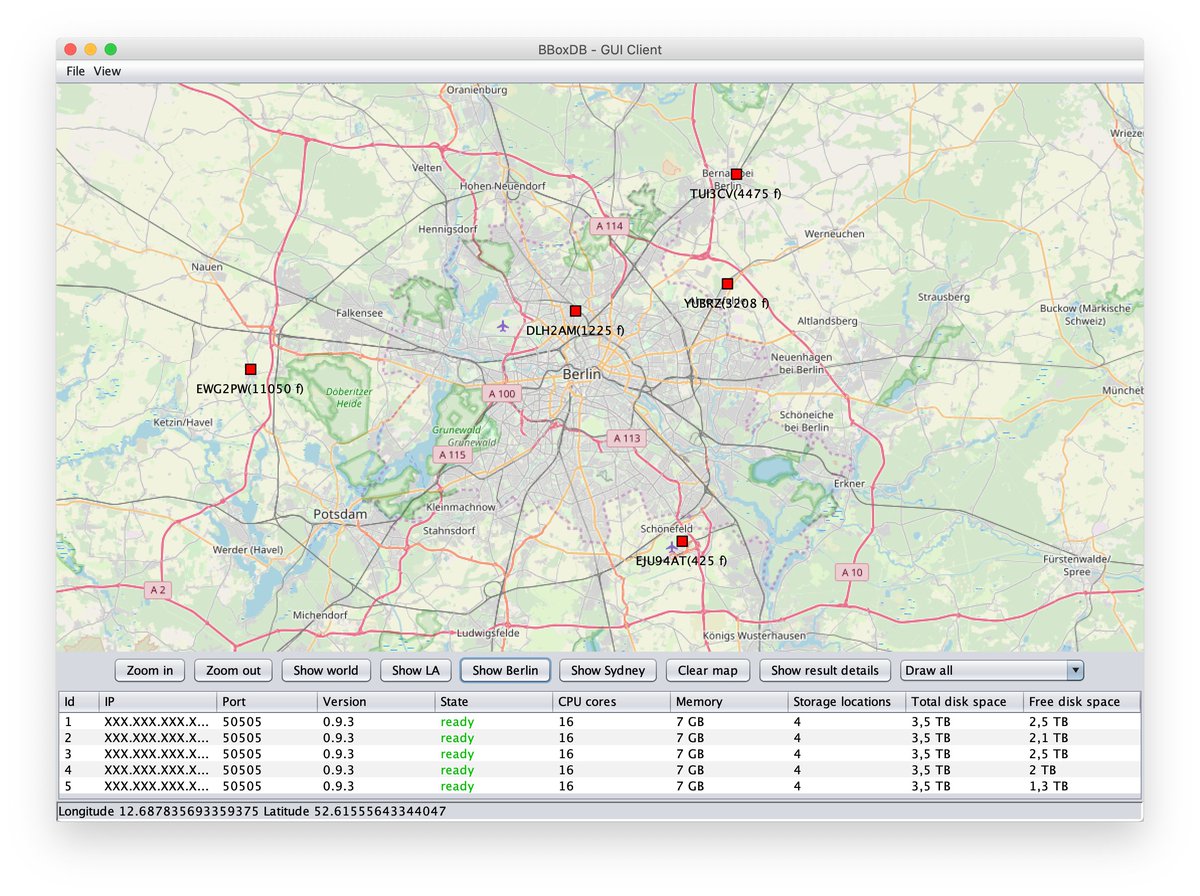Click the EWG2PW(11050 f) label on map
Viewport: 1200px width, 896px height.
click(250, 389)
